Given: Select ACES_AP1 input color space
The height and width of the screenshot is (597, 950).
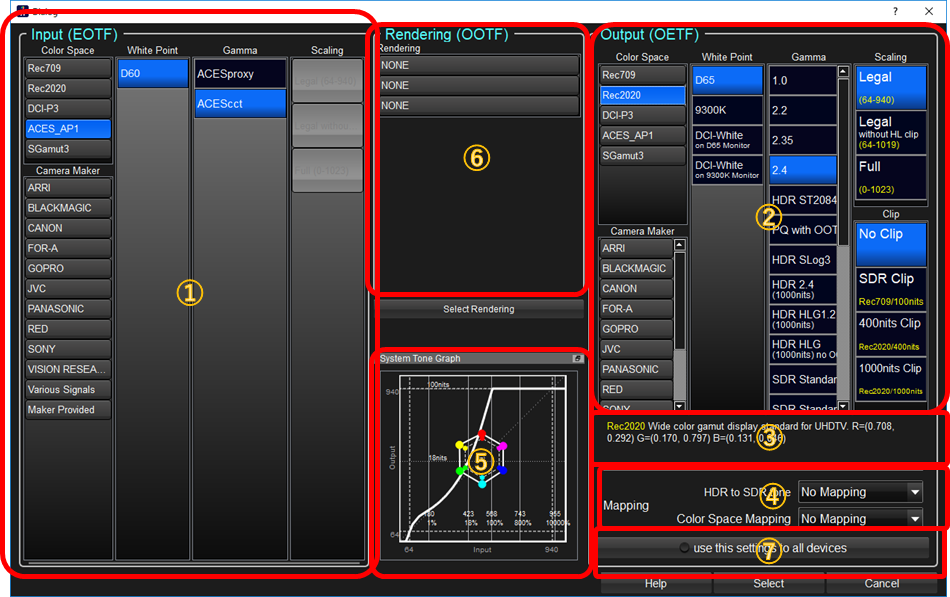Looking at the screenshot, I should point(68,128).
